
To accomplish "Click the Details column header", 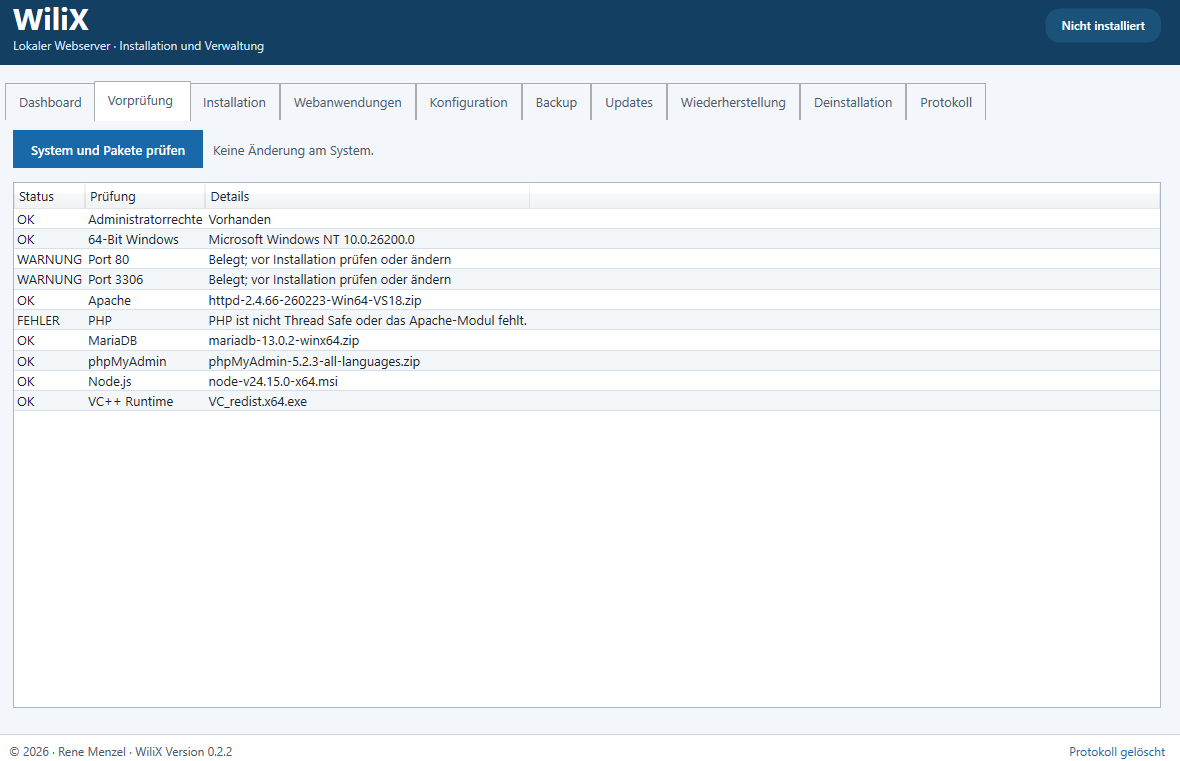I will point(367,196).
